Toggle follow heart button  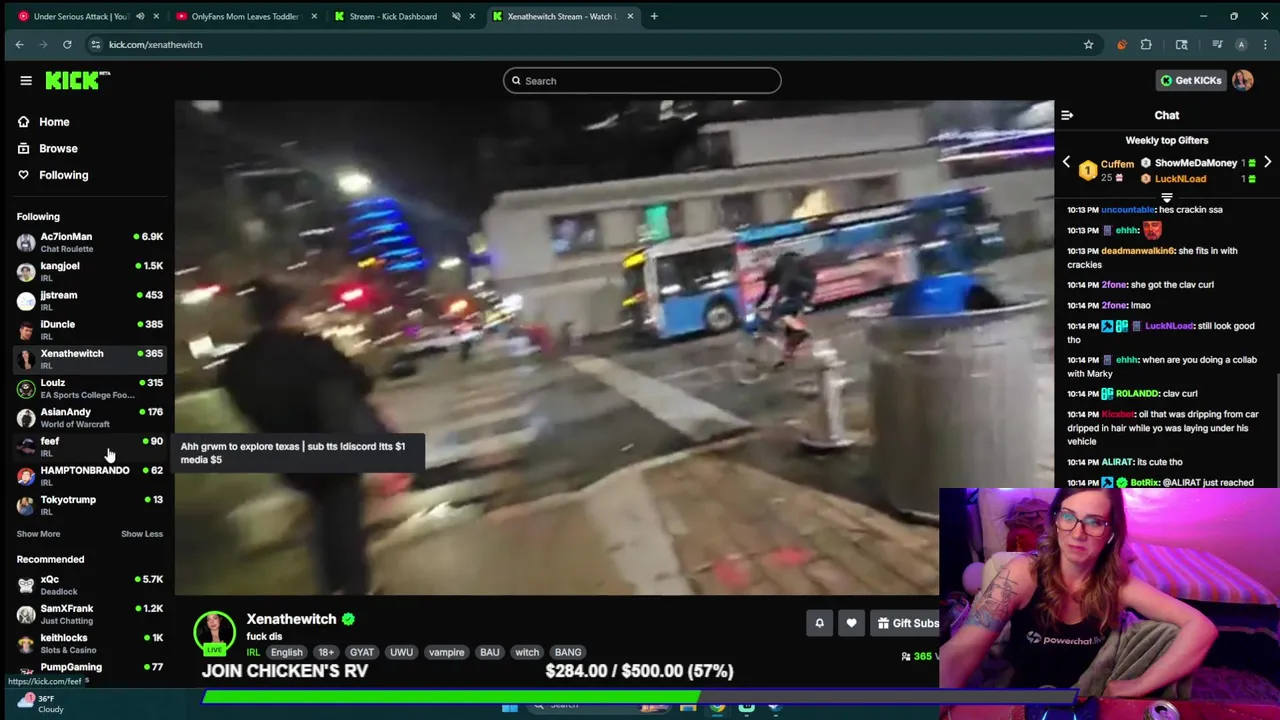[x=851, y=623]
